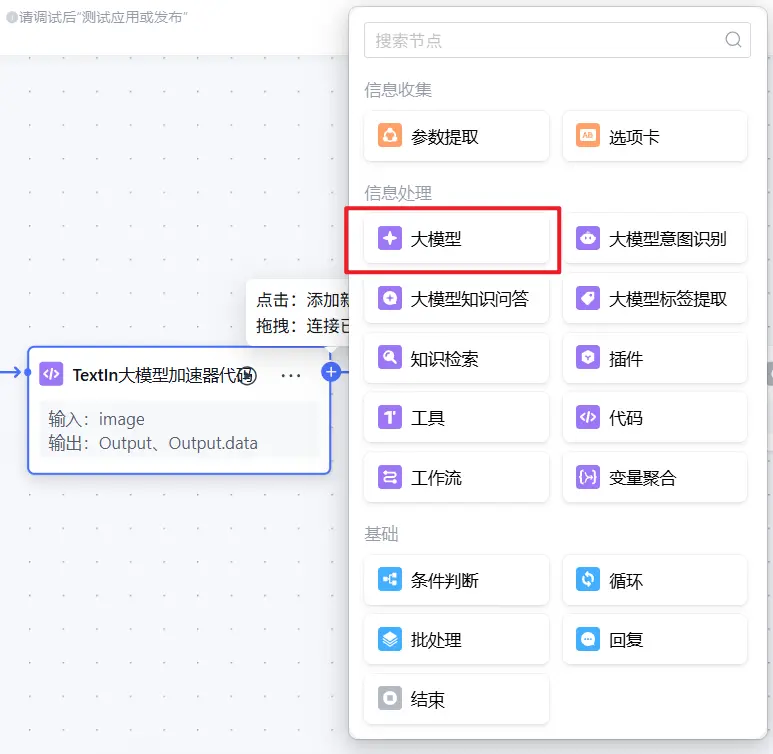
Task: Click the 插件 hexagon icon
Action: (588, 358)
